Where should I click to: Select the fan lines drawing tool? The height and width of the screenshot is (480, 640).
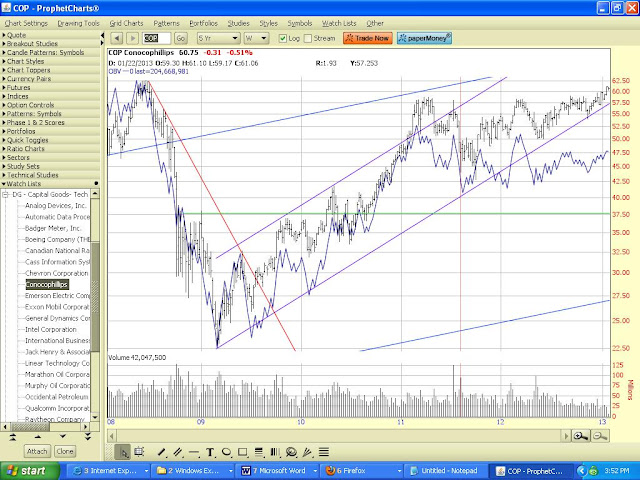click(x=307, y=452)
